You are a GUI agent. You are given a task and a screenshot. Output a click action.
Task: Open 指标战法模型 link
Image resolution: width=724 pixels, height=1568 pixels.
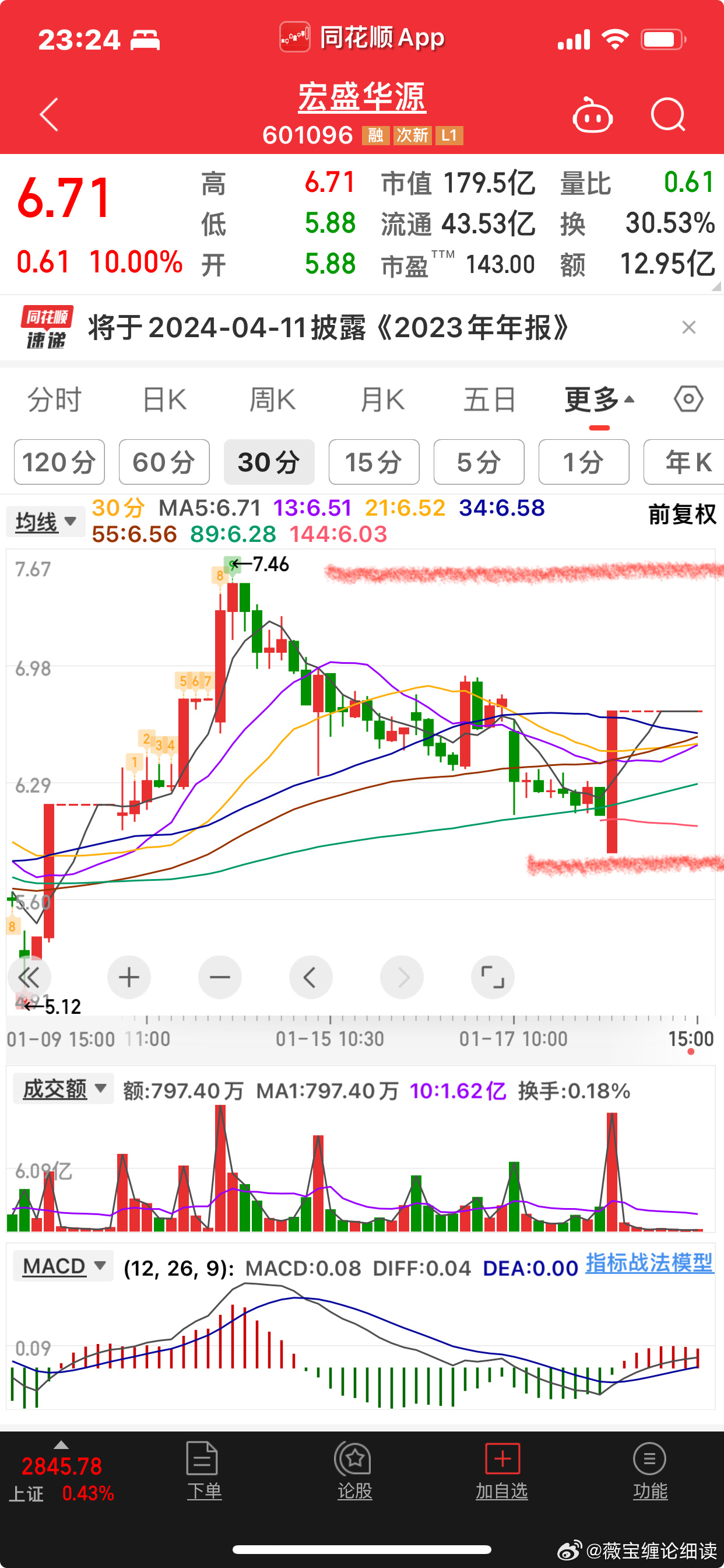649,1263
